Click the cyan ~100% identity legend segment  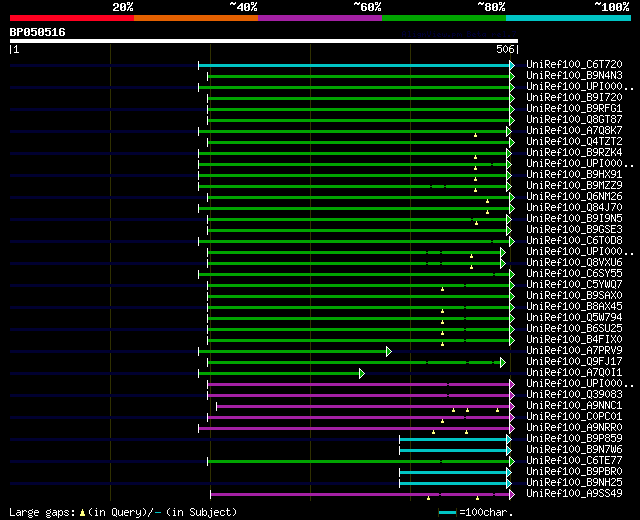568,18
